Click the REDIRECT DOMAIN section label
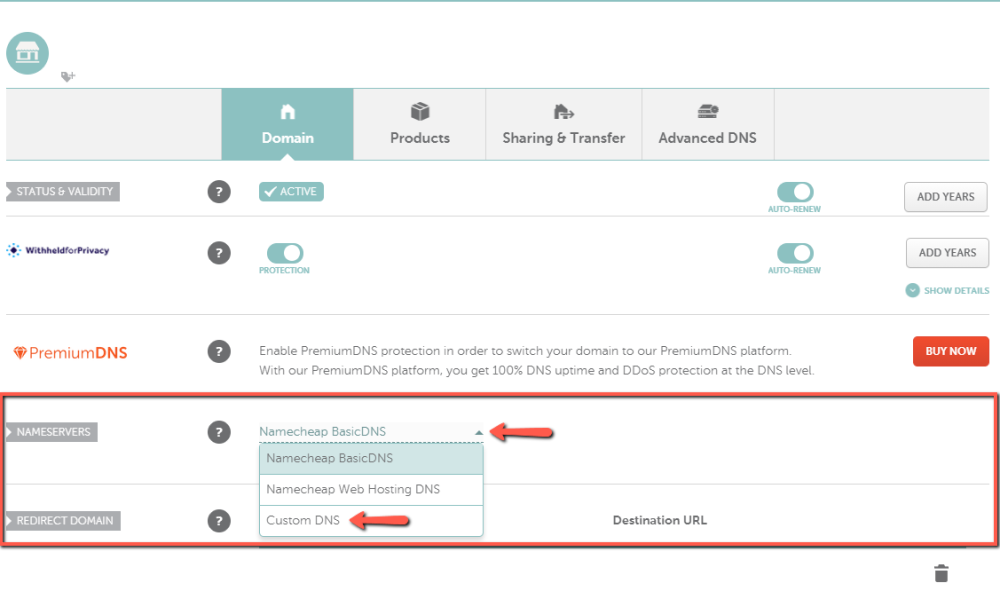This screenshot has width=1000, height=599. pyautogui.click(x=63, y=521)
